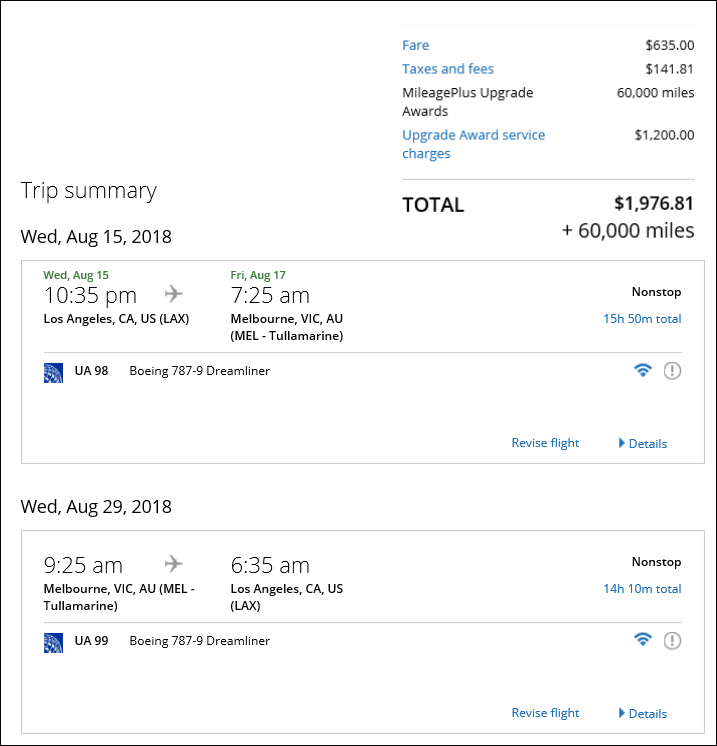This screenshot has height=746, width=717.
Task: Click the total price $1,976.81
Action: click(654, 203)
